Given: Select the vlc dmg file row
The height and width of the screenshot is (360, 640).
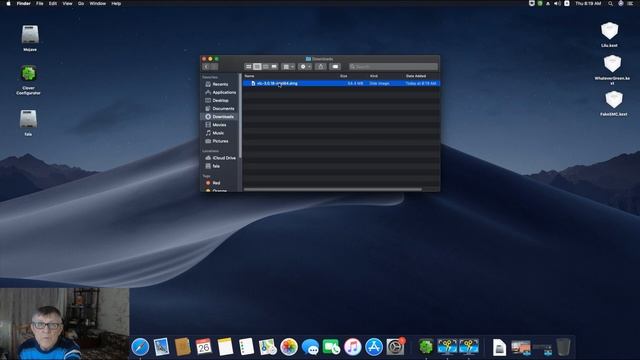Looking at the screenshot, I should [341, 83].
